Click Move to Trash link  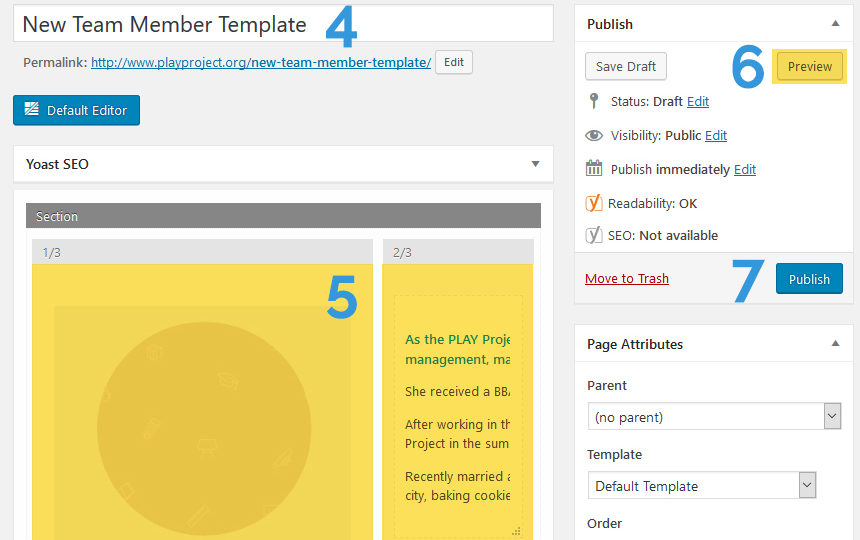tap(627, 278)
